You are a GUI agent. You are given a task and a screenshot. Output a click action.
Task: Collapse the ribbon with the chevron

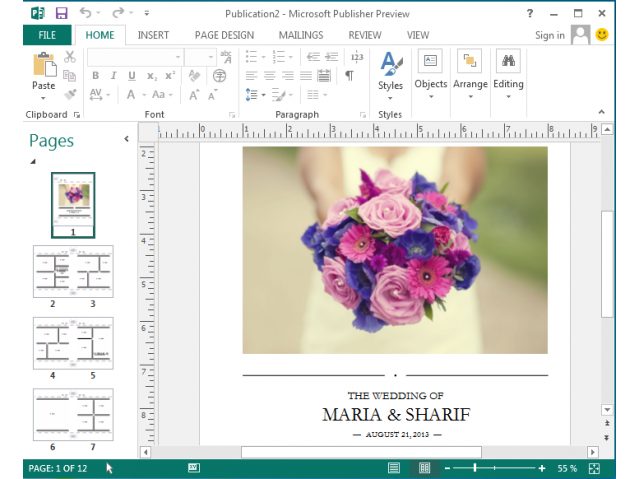[601, 113]
